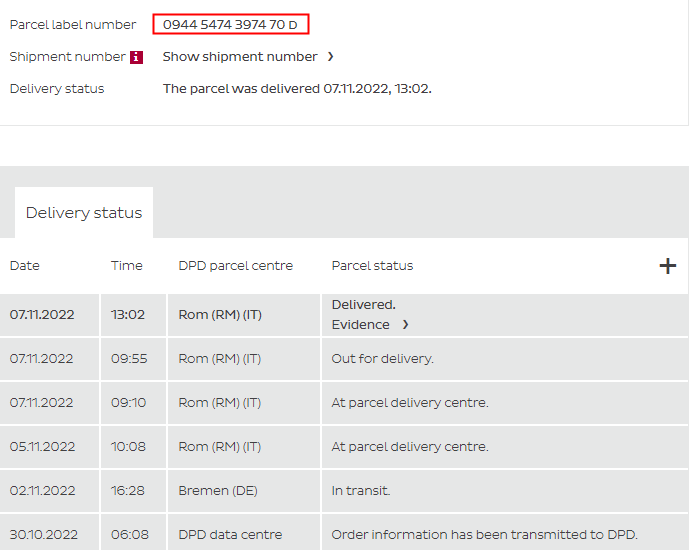Click the chevron after Show shipment number
Viewport: 692px width, 550px height.
(x=331, y=57)
